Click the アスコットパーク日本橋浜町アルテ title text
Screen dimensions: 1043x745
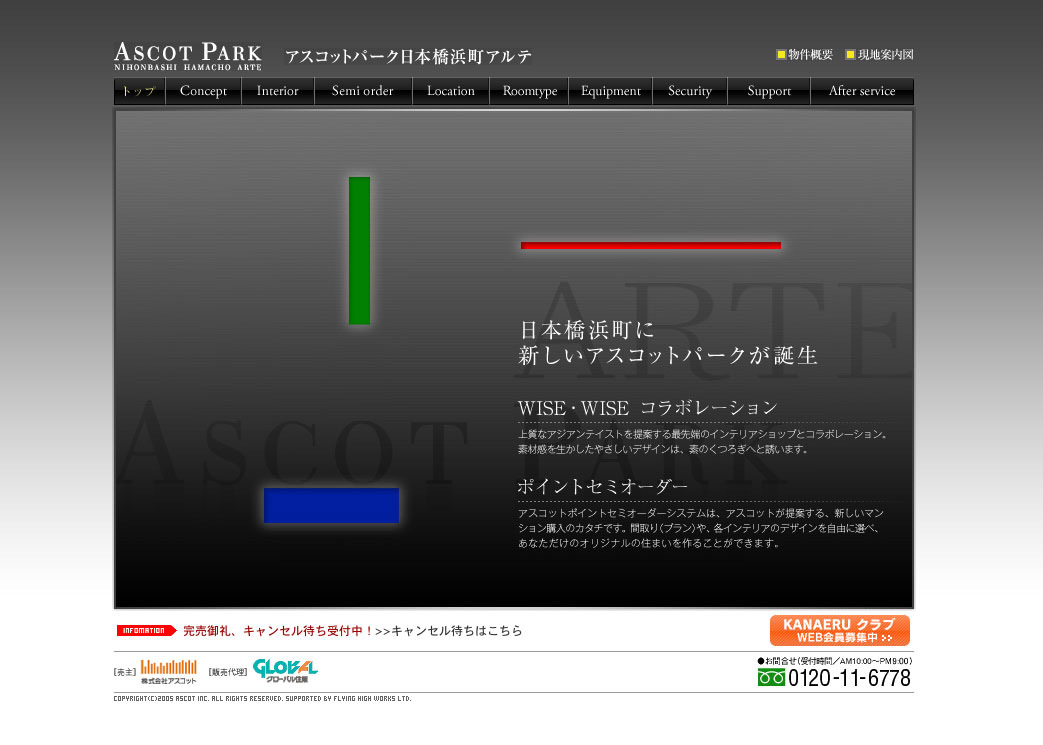pos(408,57)
